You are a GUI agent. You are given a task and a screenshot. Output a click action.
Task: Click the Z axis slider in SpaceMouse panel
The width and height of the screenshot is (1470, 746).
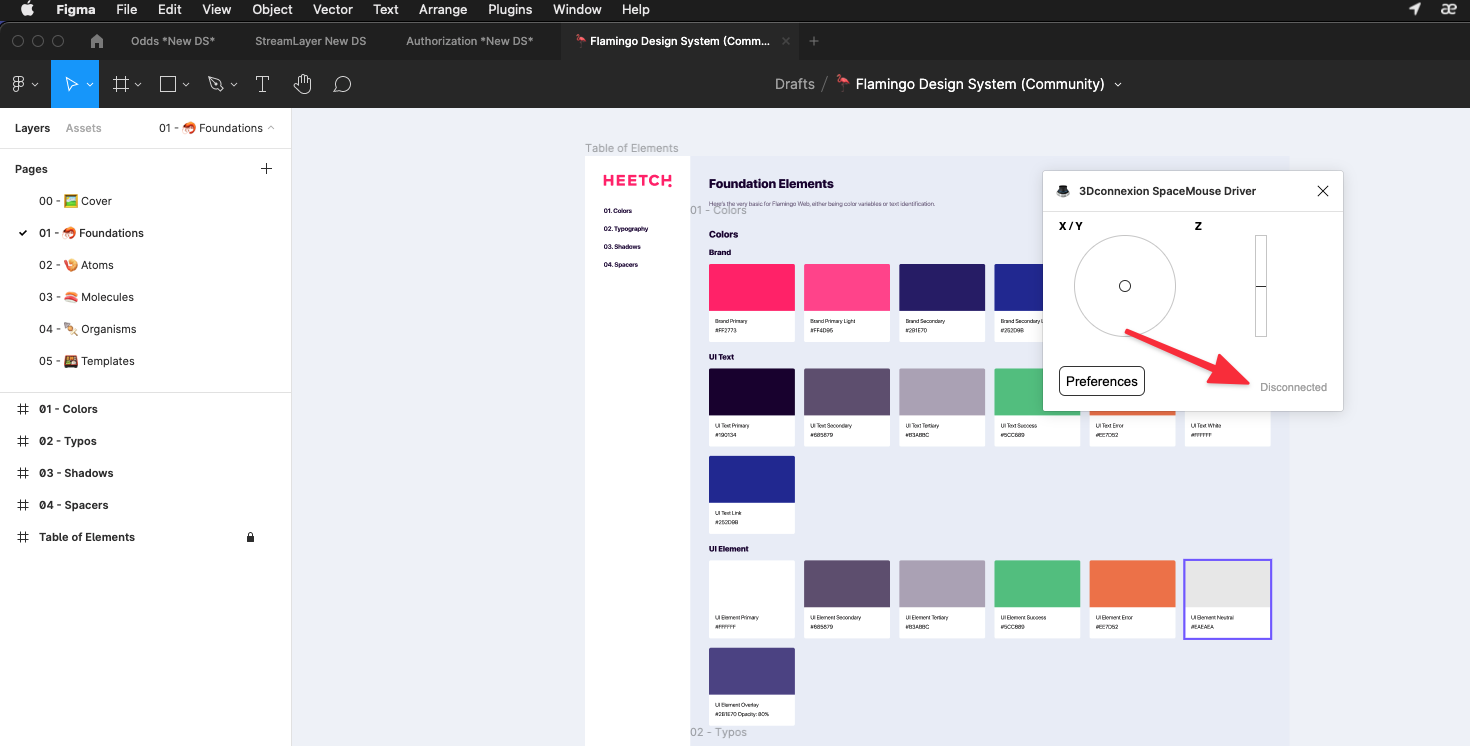1261,286
